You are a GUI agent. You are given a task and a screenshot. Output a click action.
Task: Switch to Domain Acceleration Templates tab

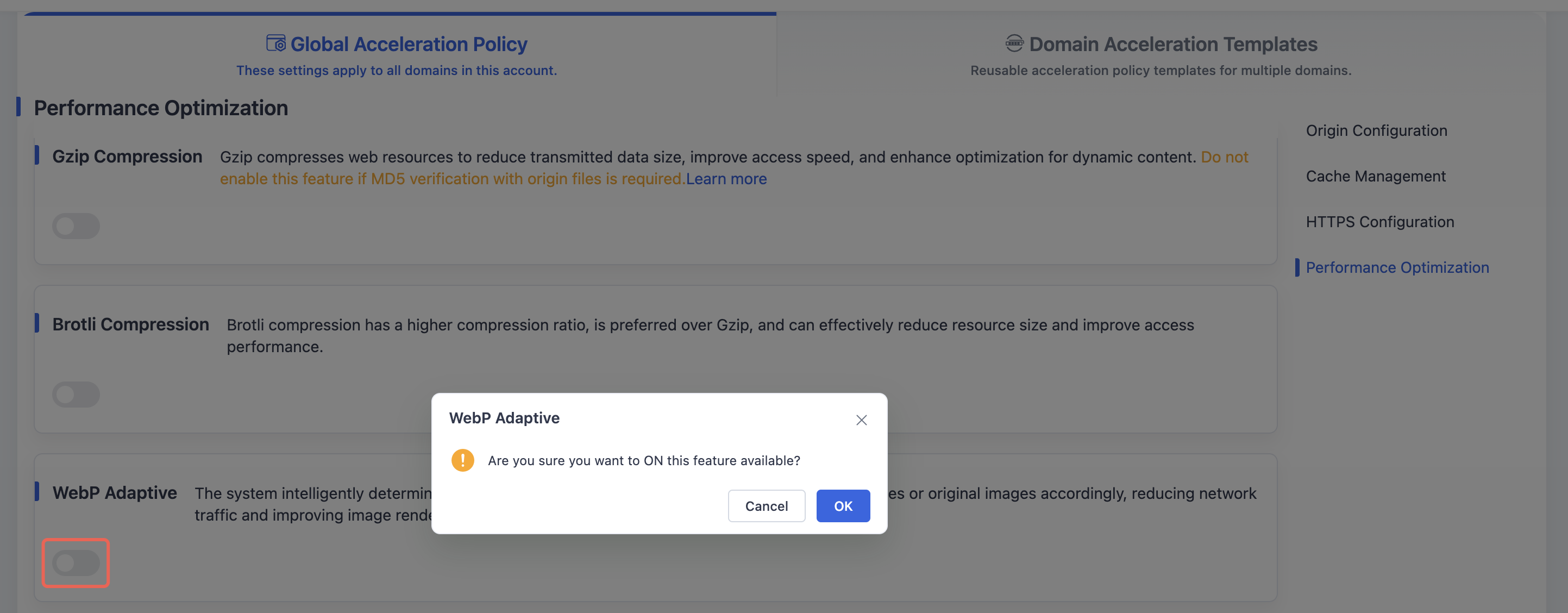coord(1161,55)
